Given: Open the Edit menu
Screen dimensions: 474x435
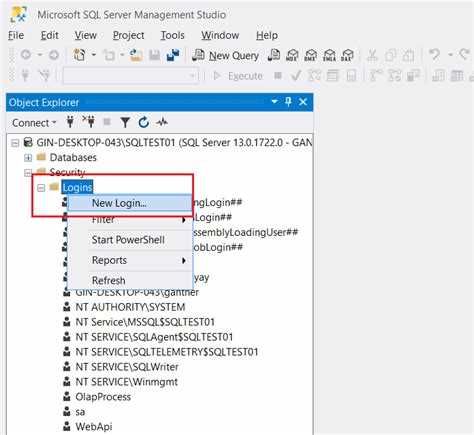Looking at the screenshot, I should tap(49, 35).
